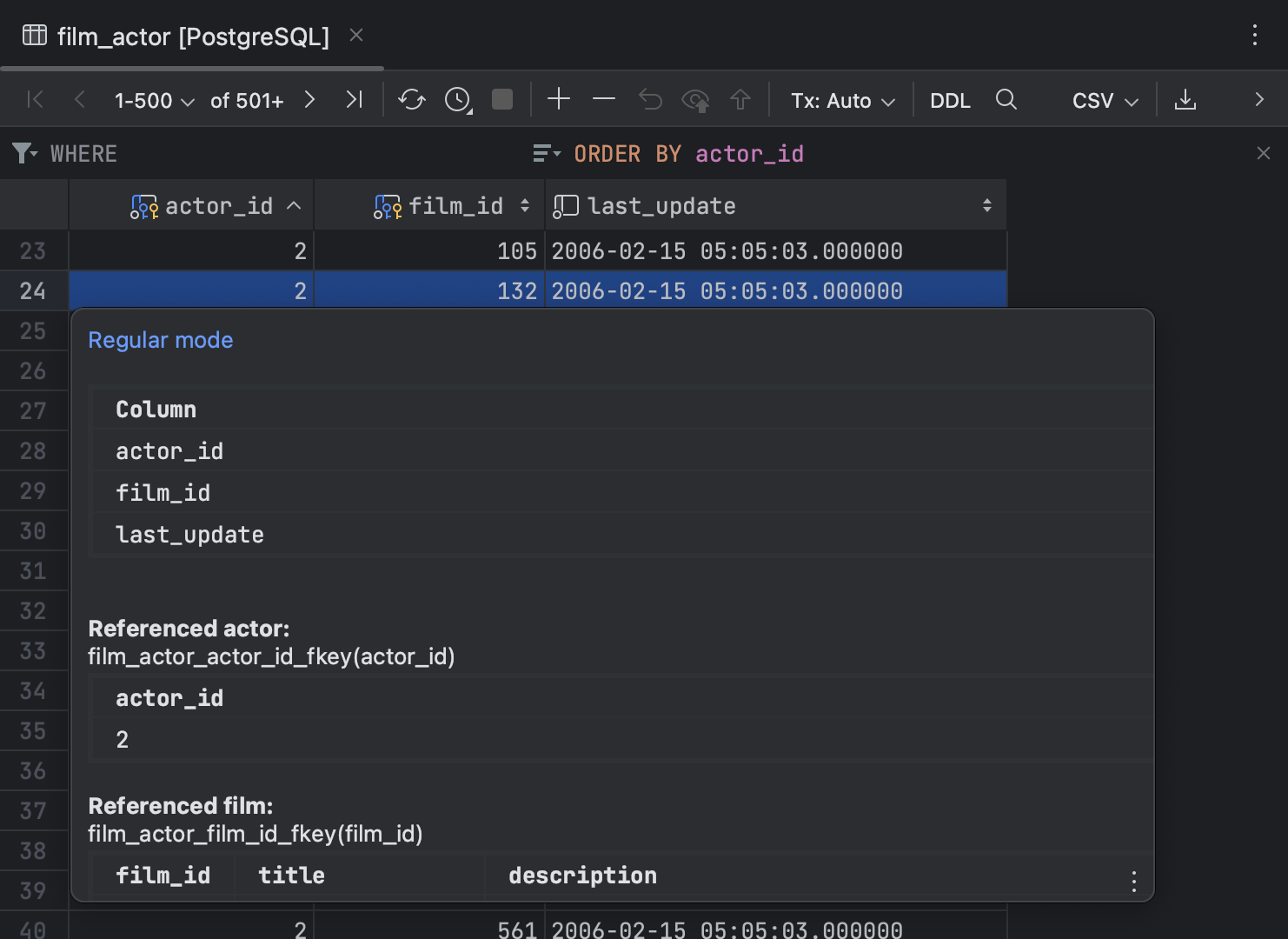
Task: Open the kebab options menu
Action: point(1254,36)
